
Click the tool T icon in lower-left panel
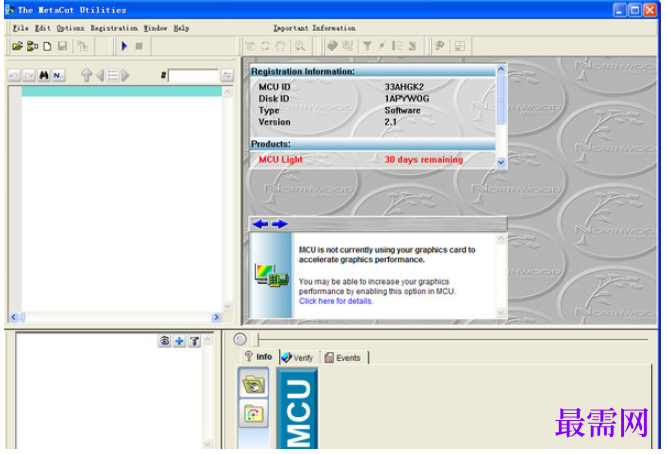194,341
